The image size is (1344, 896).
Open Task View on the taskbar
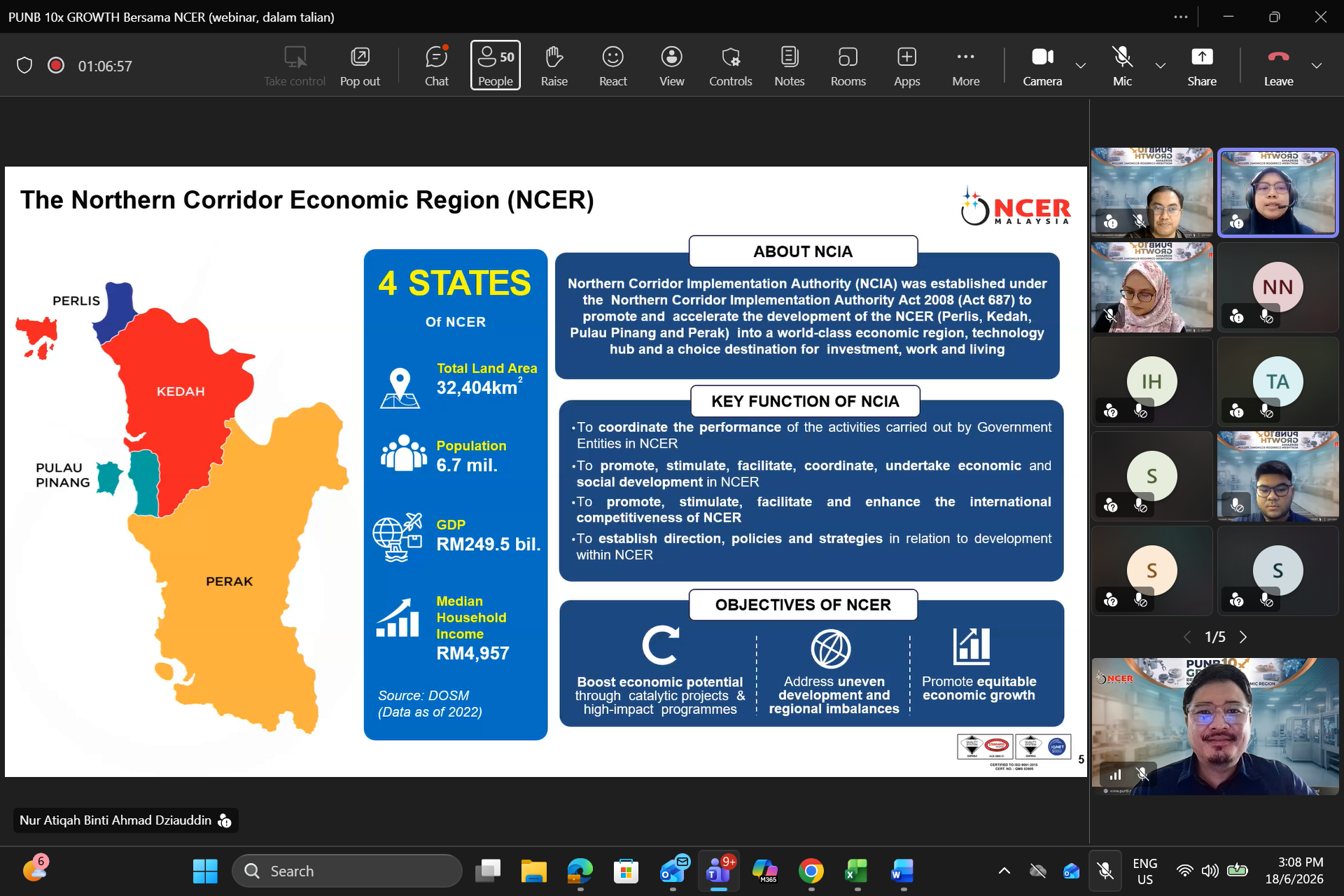(488, 871)
